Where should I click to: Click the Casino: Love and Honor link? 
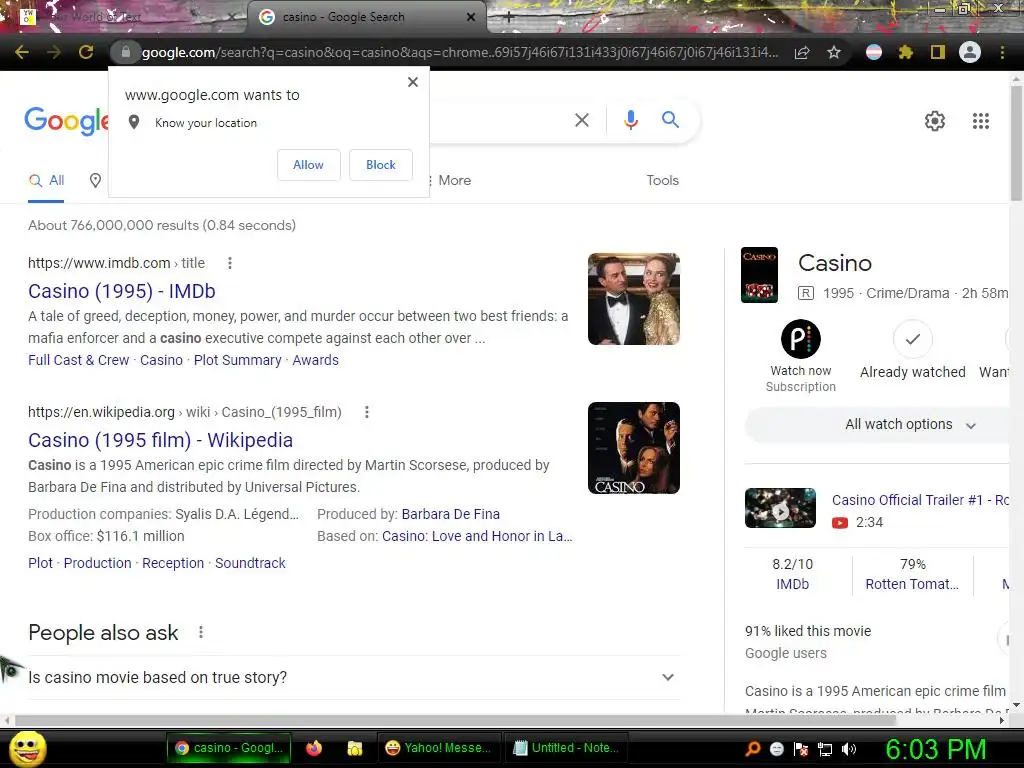477,536
